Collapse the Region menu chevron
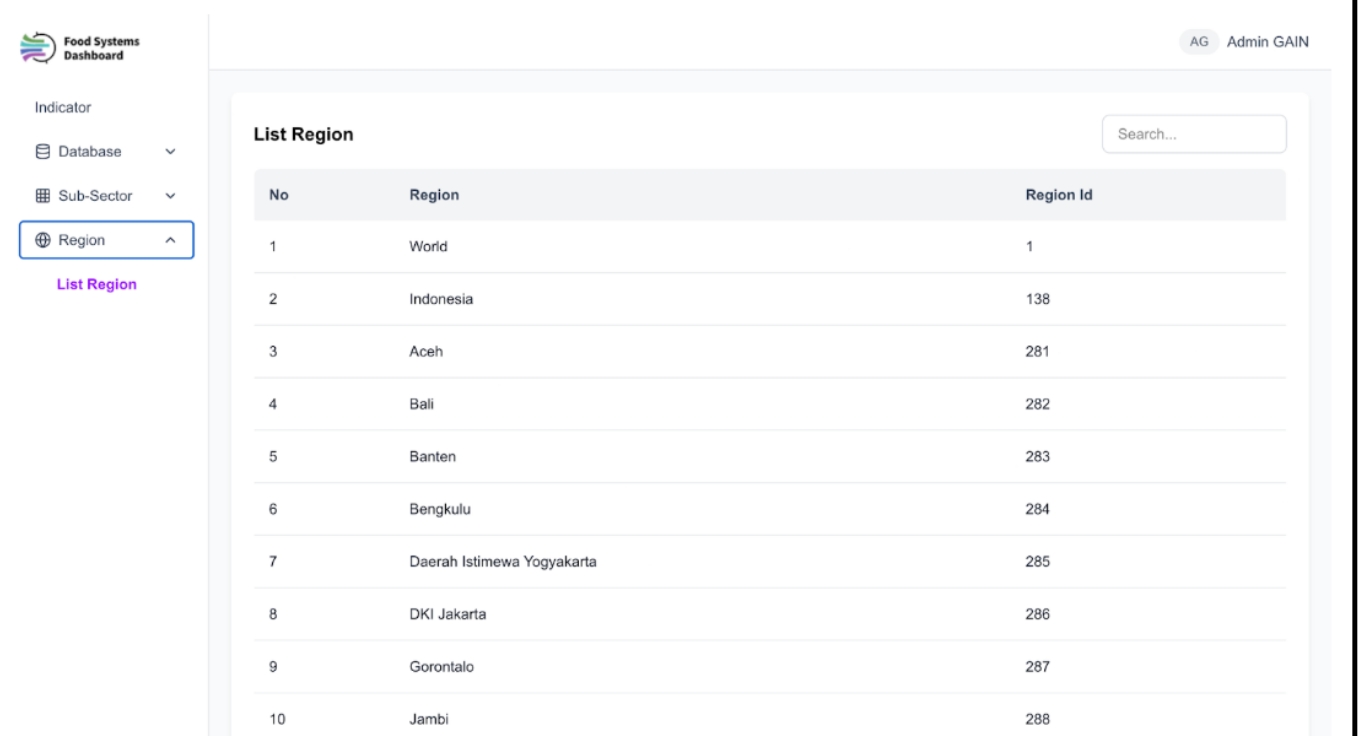The image size is (1362, 736). (170, 240)
